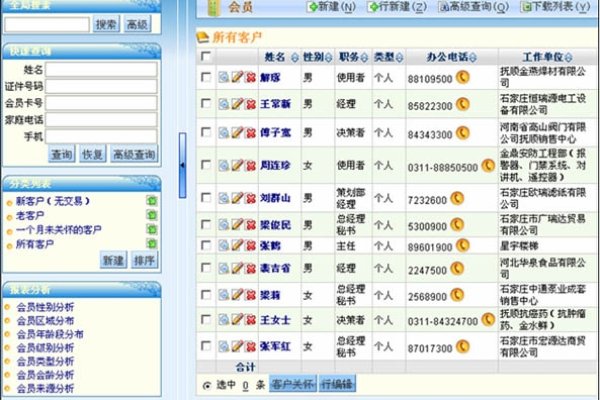The height and width of the screenshot is (400, 600).
Task: Click the 行编辑 button
Action: [x=337, y=384]
